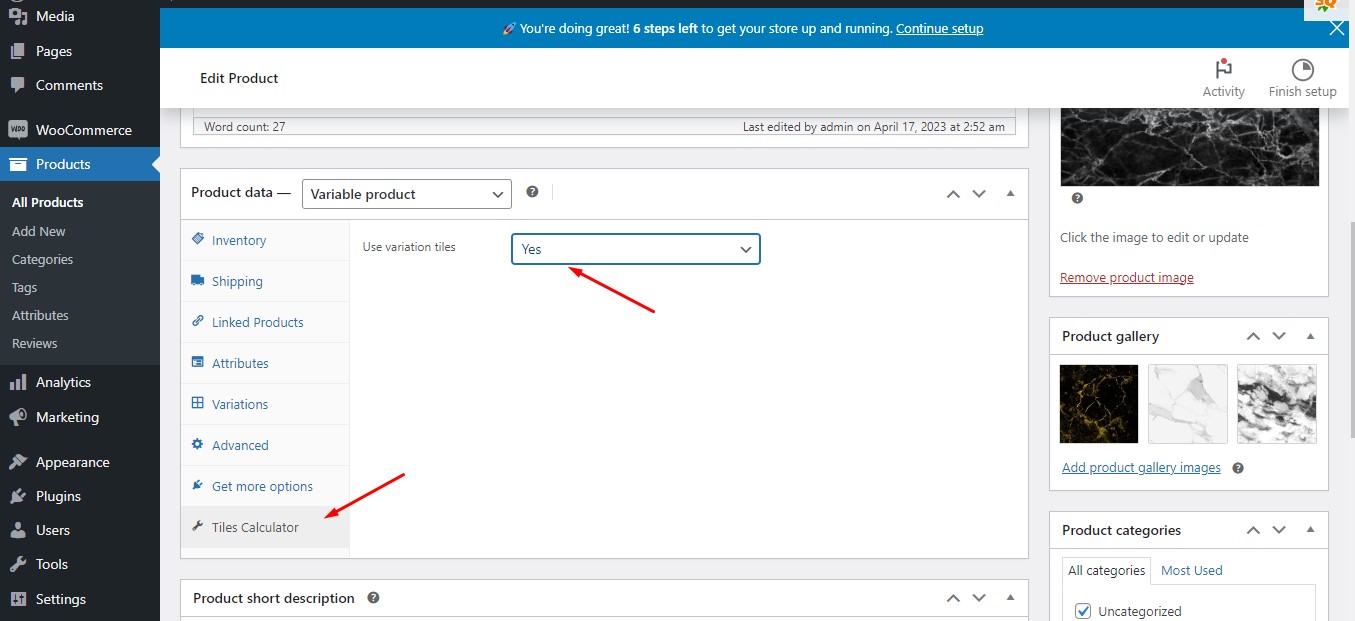Screen dimensions: 1355x621
Task: Click the Activity flag icon
Action: 1223,69
